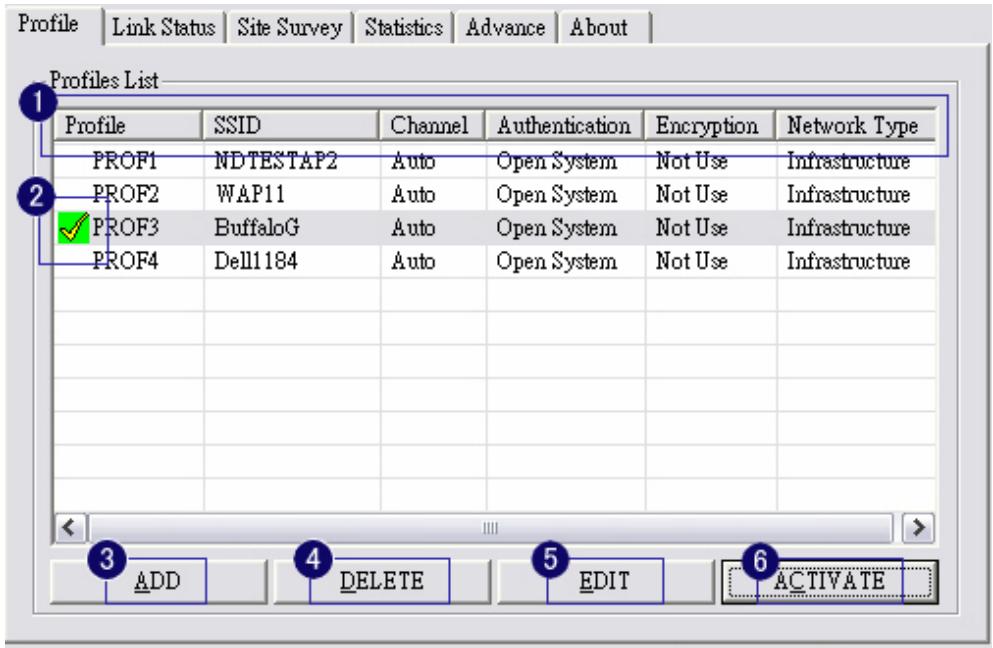Screen dimensions: 993x648
Task: Select the Profile tab
Action: coord(53,25)
